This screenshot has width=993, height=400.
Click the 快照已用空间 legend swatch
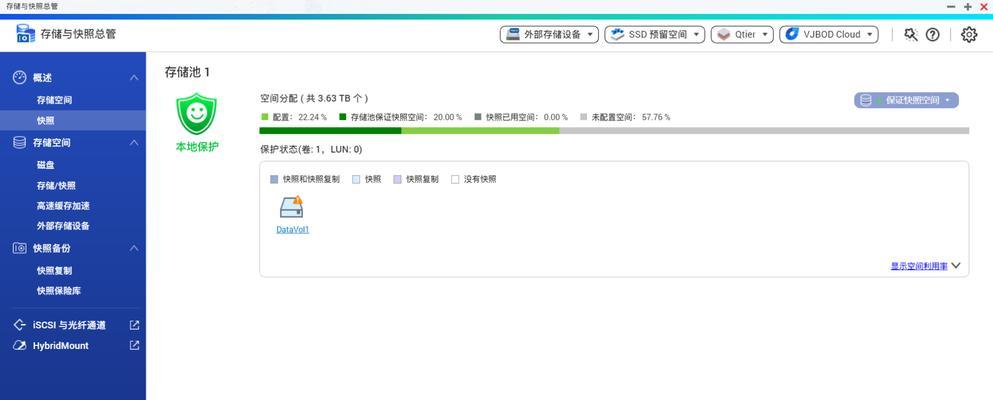tap(478, 117)
